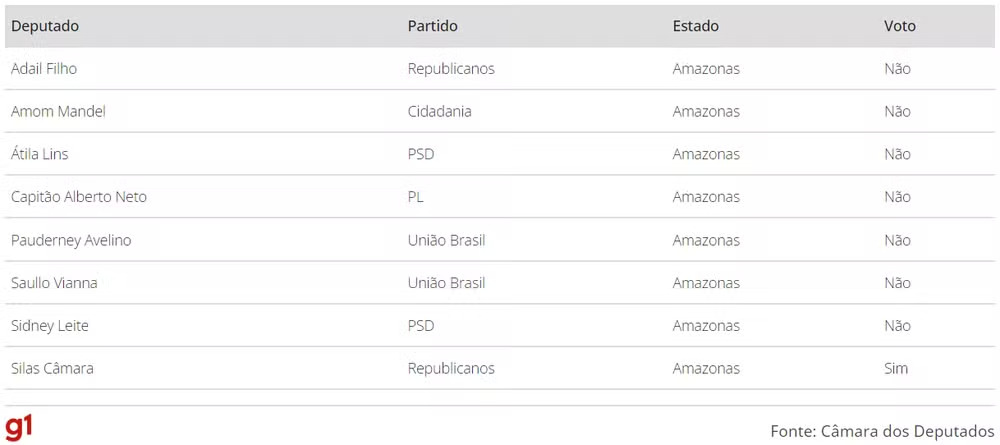
Task: Click Adail Filho's Não vote cell
Action: (897, 69)
